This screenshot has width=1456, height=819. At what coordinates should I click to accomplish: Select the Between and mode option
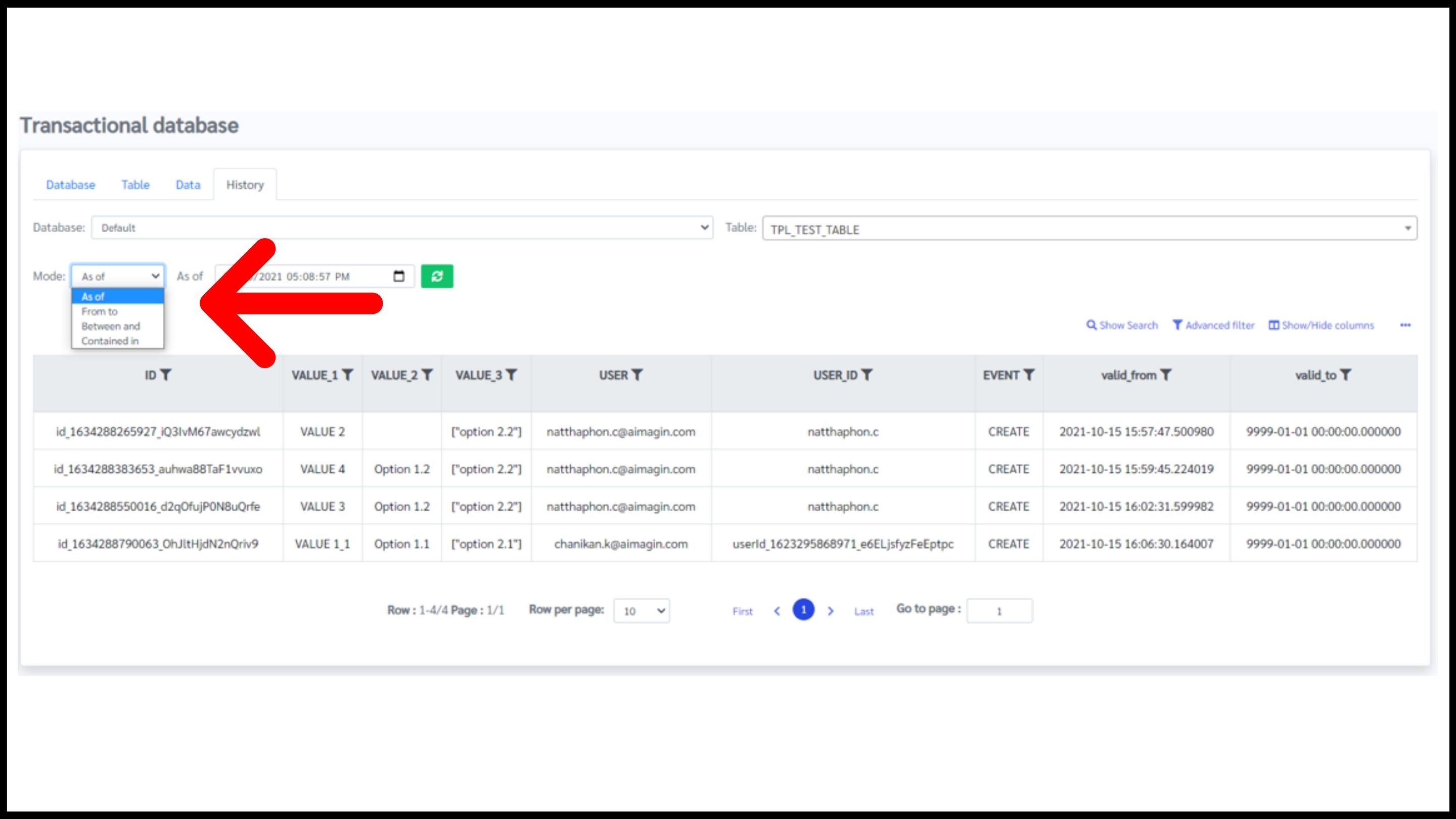[118, 326]
